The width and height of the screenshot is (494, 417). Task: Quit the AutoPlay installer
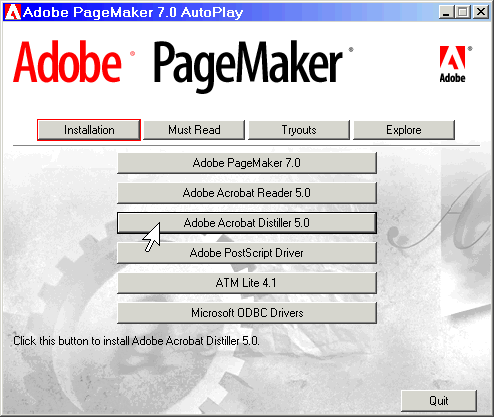coord(439,401)
